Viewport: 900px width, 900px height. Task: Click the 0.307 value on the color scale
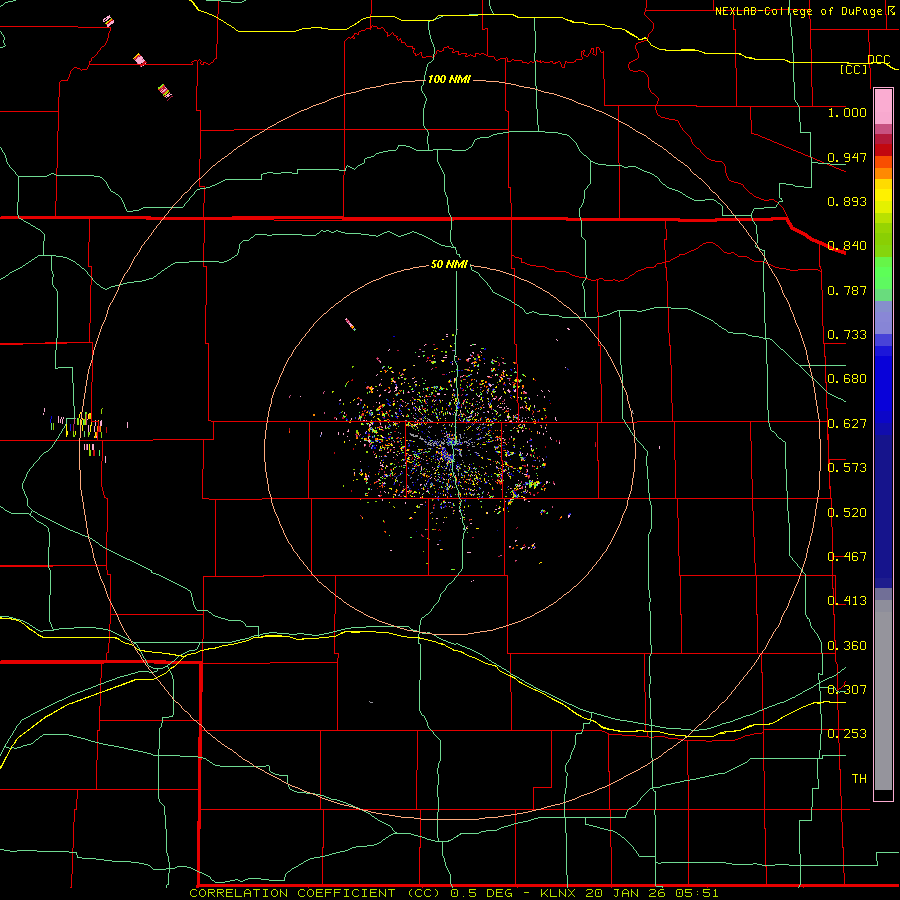tap(847, 689)
